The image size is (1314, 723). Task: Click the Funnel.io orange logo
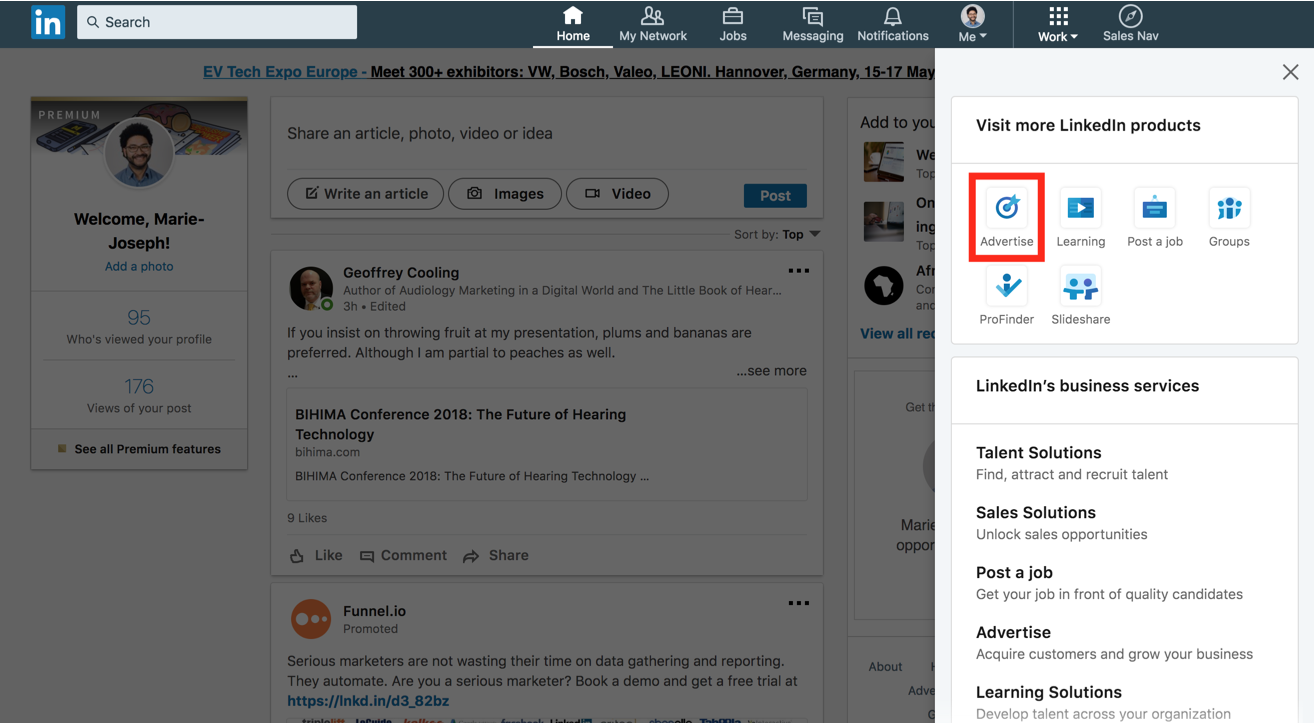coord(311,620)
